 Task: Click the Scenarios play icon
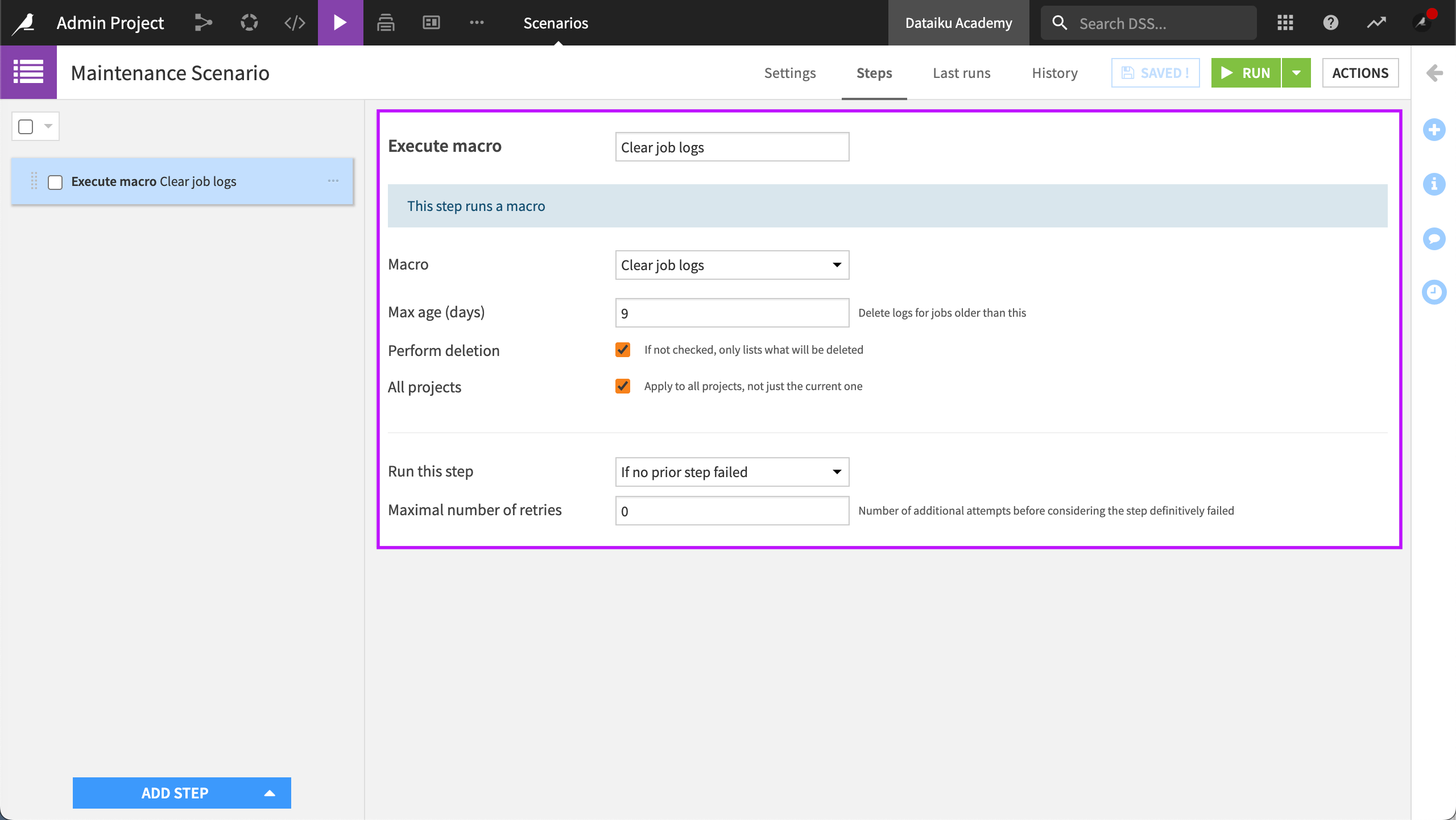340,23
